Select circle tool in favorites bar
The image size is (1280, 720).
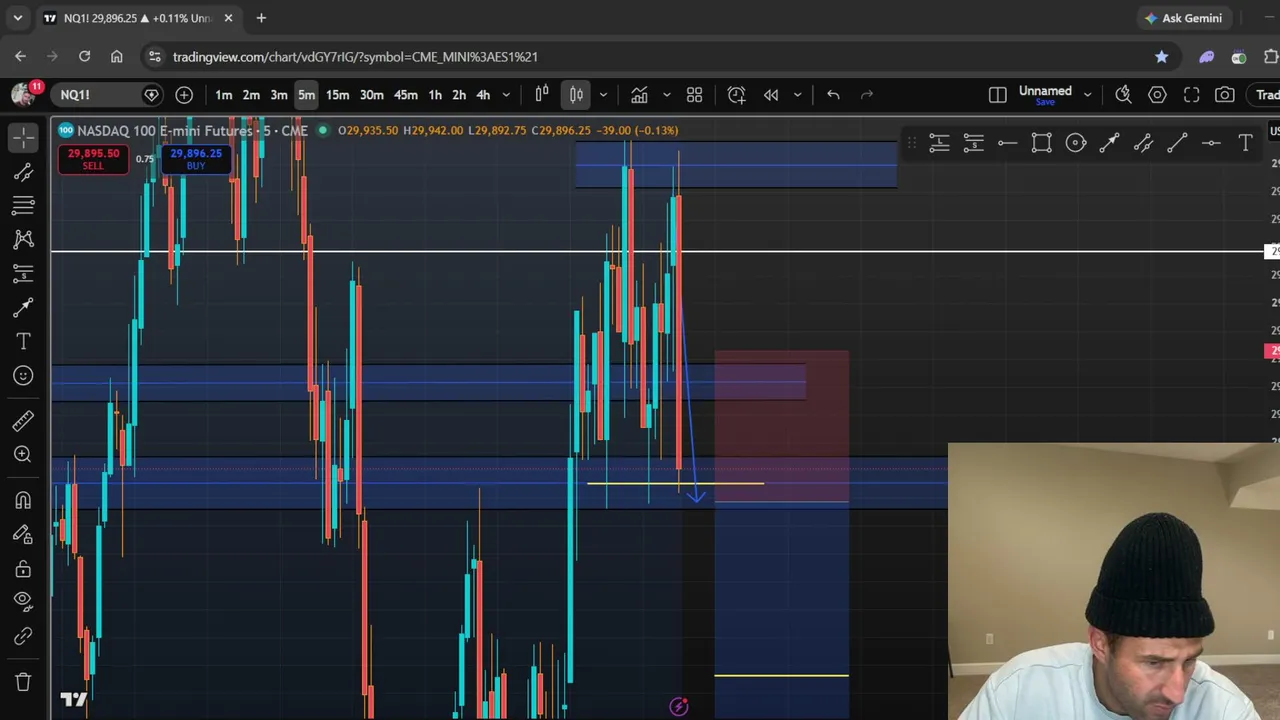click(1075, 144)
